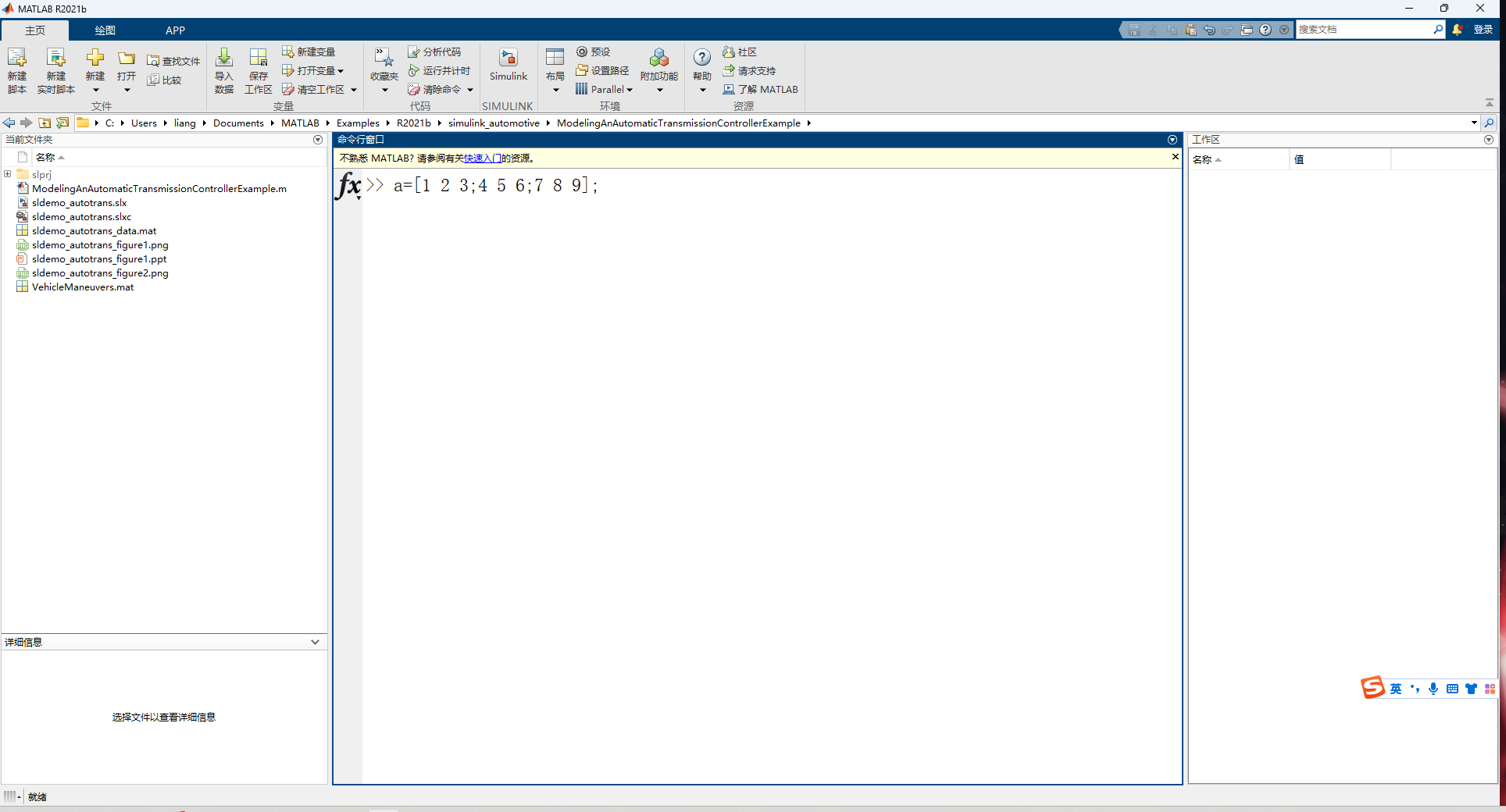Click 设置路径 (Set Path)
The image size is (1506, 812).
[602, 70]
